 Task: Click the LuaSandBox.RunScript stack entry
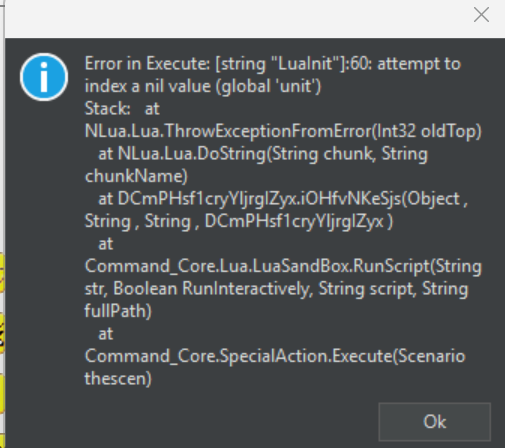click(283, 266)
